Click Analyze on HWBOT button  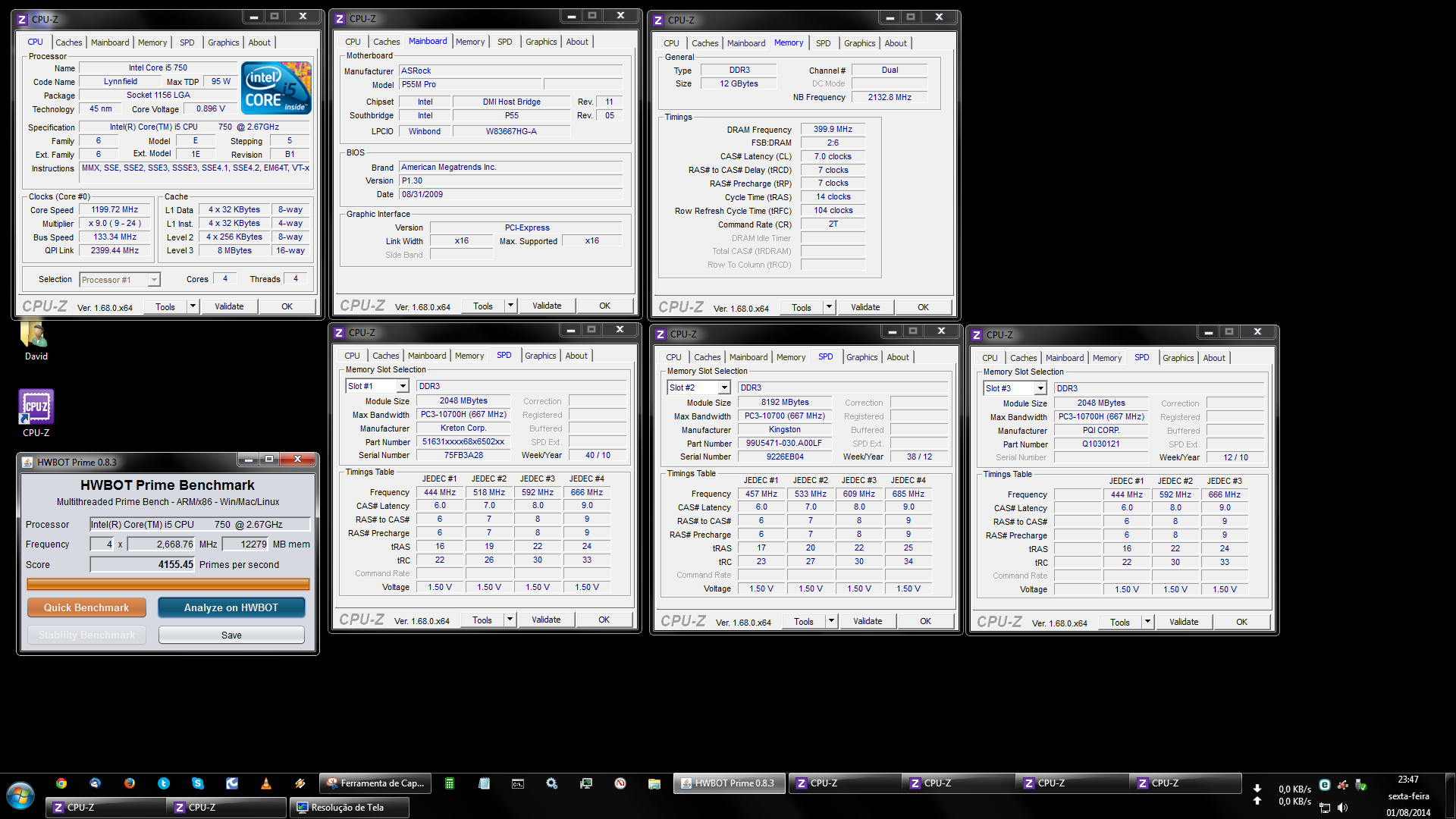point(231,607)
